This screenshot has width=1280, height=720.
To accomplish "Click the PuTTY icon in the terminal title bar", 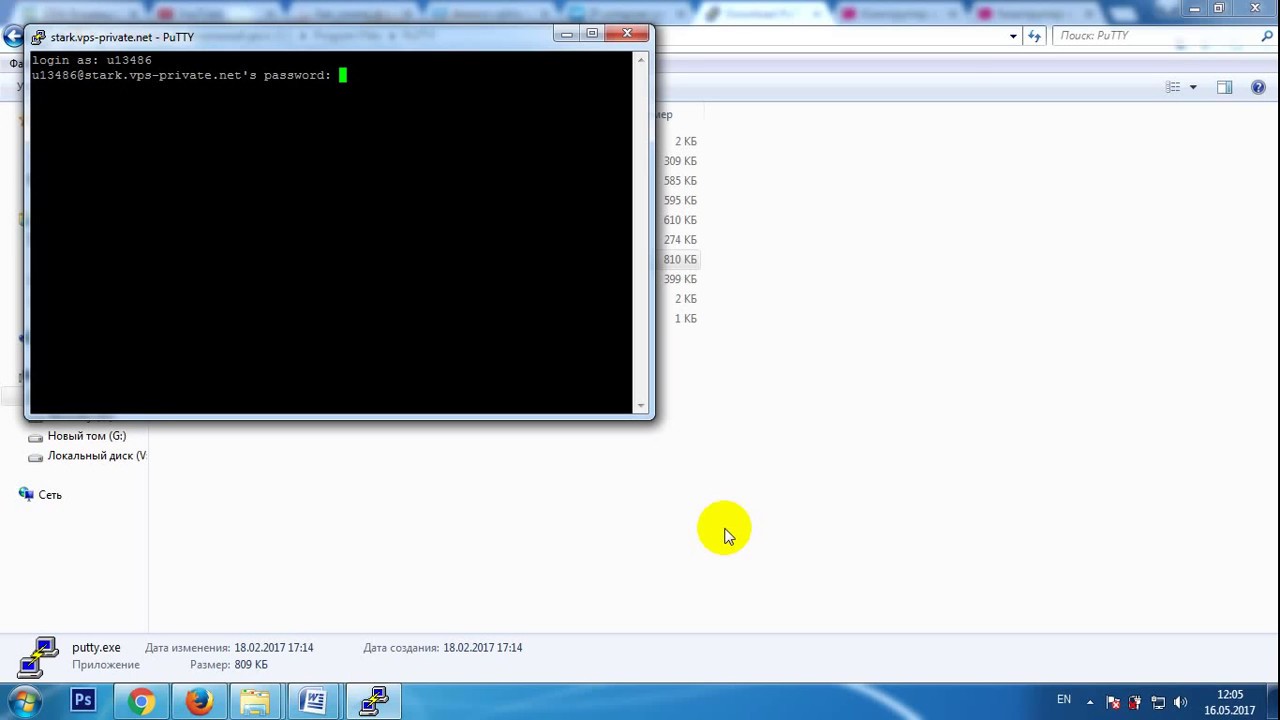I will click(38, 37).
